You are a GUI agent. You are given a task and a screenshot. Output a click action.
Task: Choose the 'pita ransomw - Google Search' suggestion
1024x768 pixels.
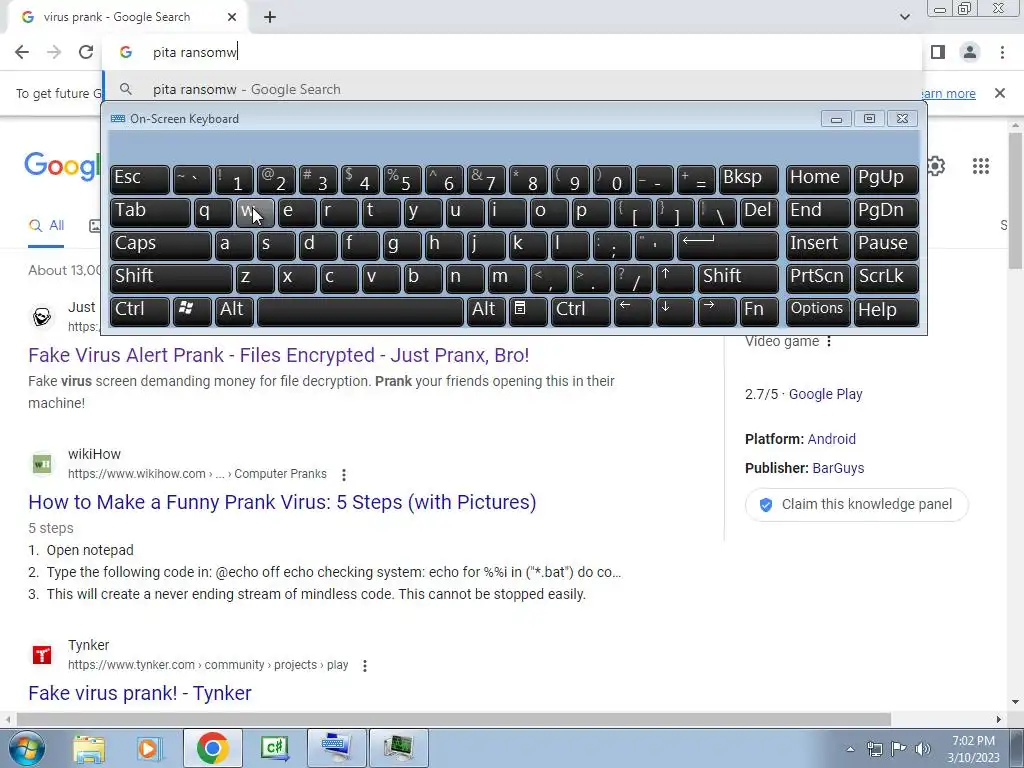point(513,89)
